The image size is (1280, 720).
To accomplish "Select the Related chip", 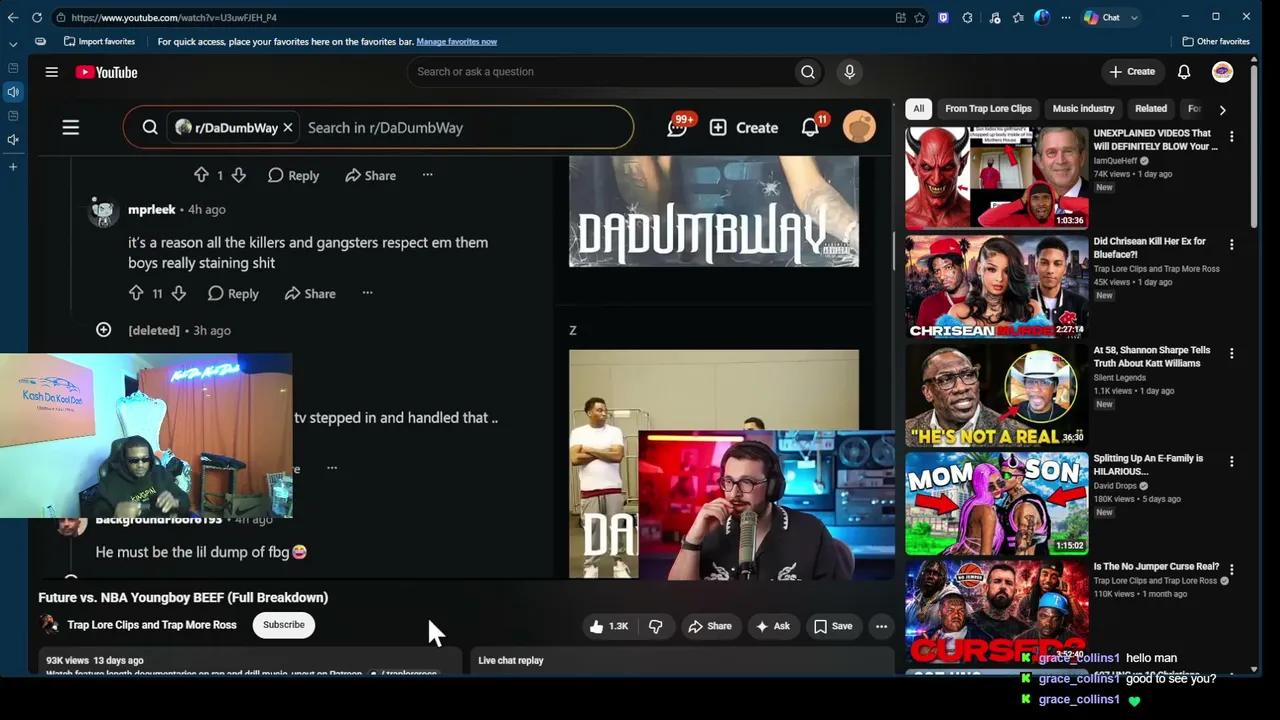I will click(x=1151, y=109).
